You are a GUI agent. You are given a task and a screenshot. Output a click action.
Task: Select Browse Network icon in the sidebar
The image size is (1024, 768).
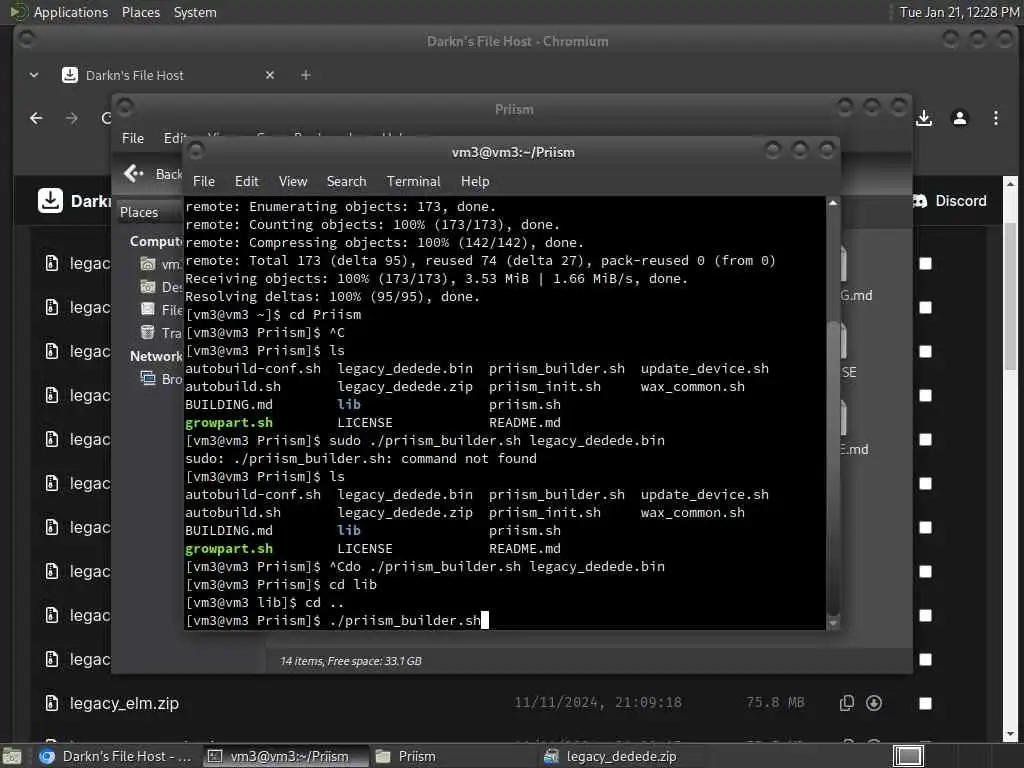(x=148, y=379)
